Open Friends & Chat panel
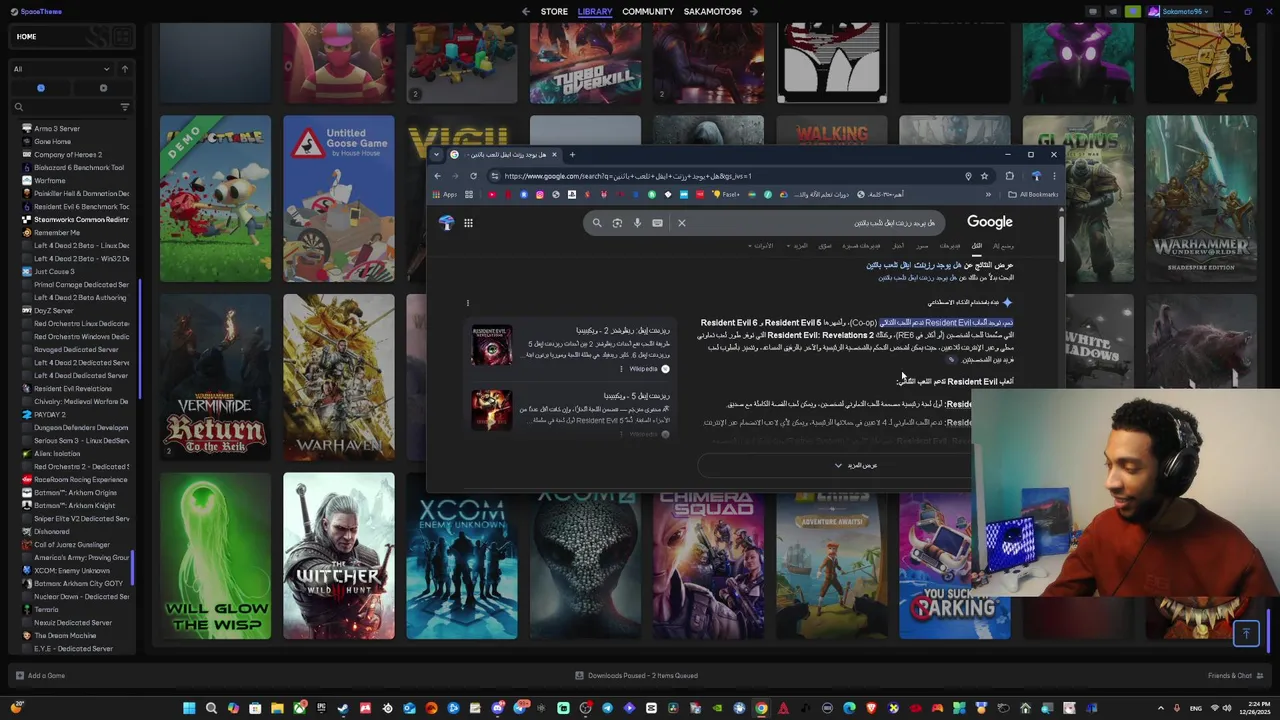The image size is (1280, 720). pyautogui.click(x=1235, y=675)
